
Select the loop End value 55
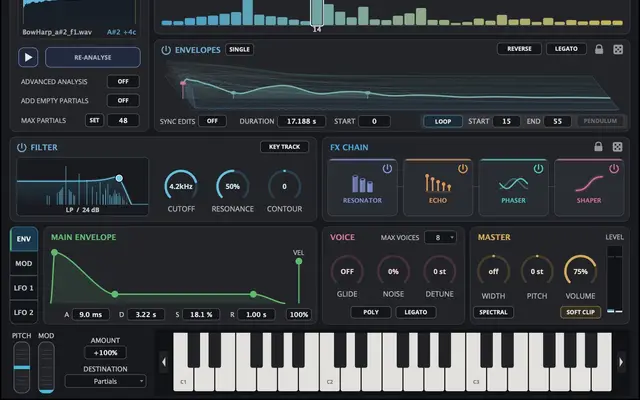[557, 121]
